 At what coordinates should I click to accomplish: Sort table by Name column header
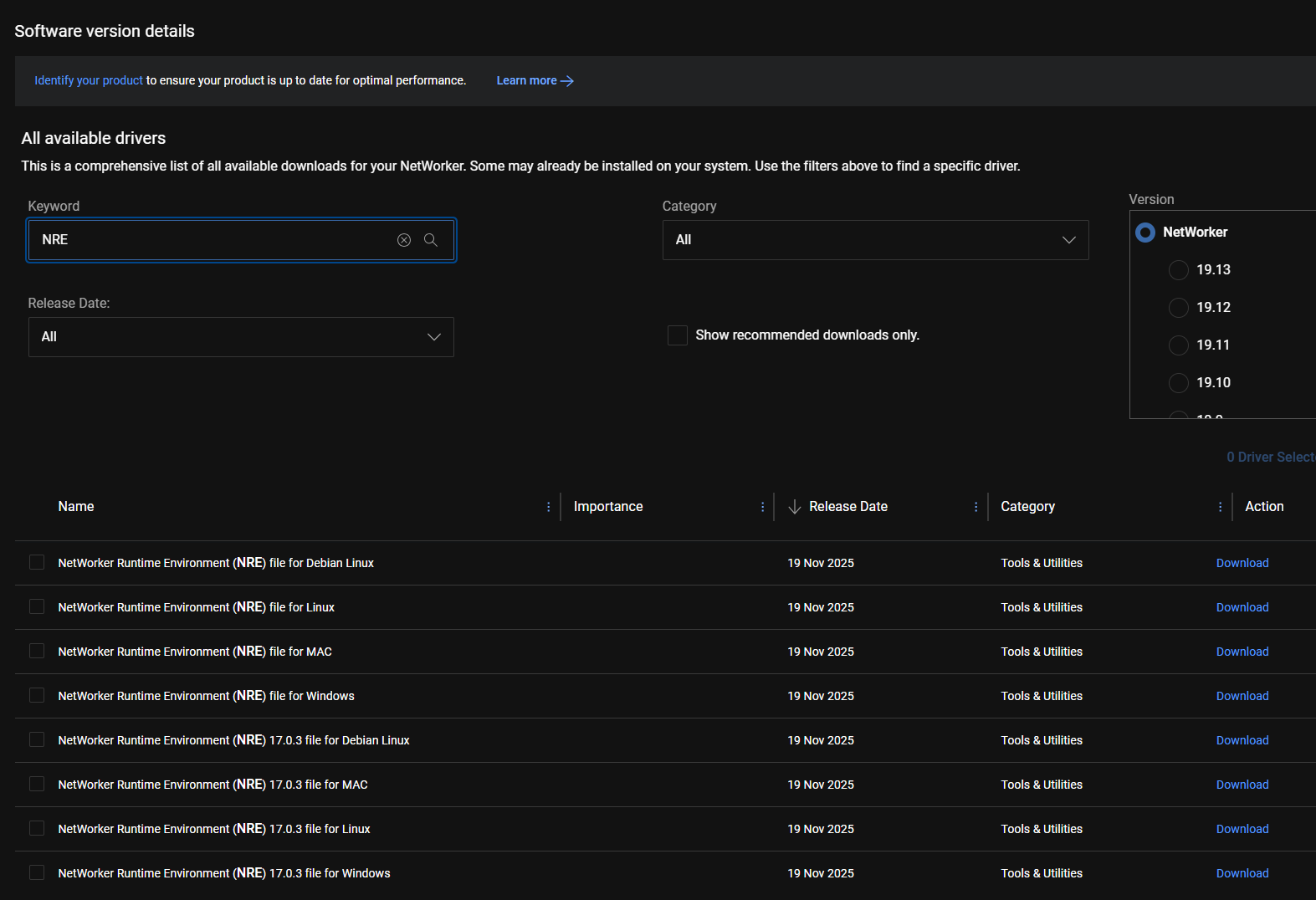tap(76, 507)
